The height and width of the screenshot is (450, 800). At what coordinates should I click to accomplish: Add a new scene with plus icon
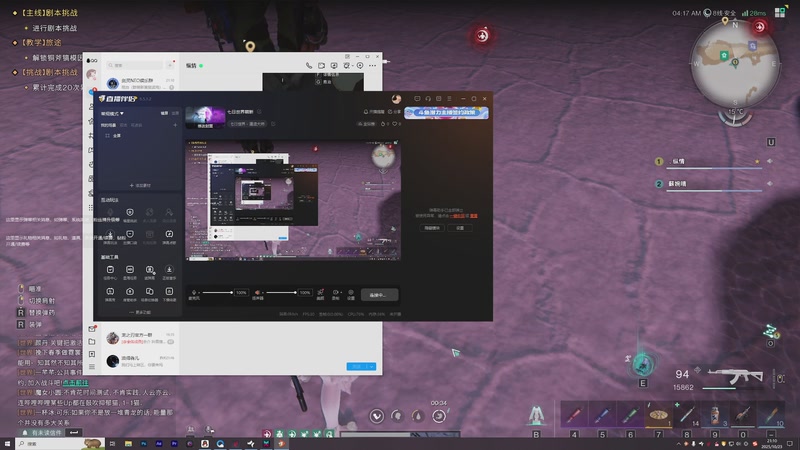(x=175, y=125)
